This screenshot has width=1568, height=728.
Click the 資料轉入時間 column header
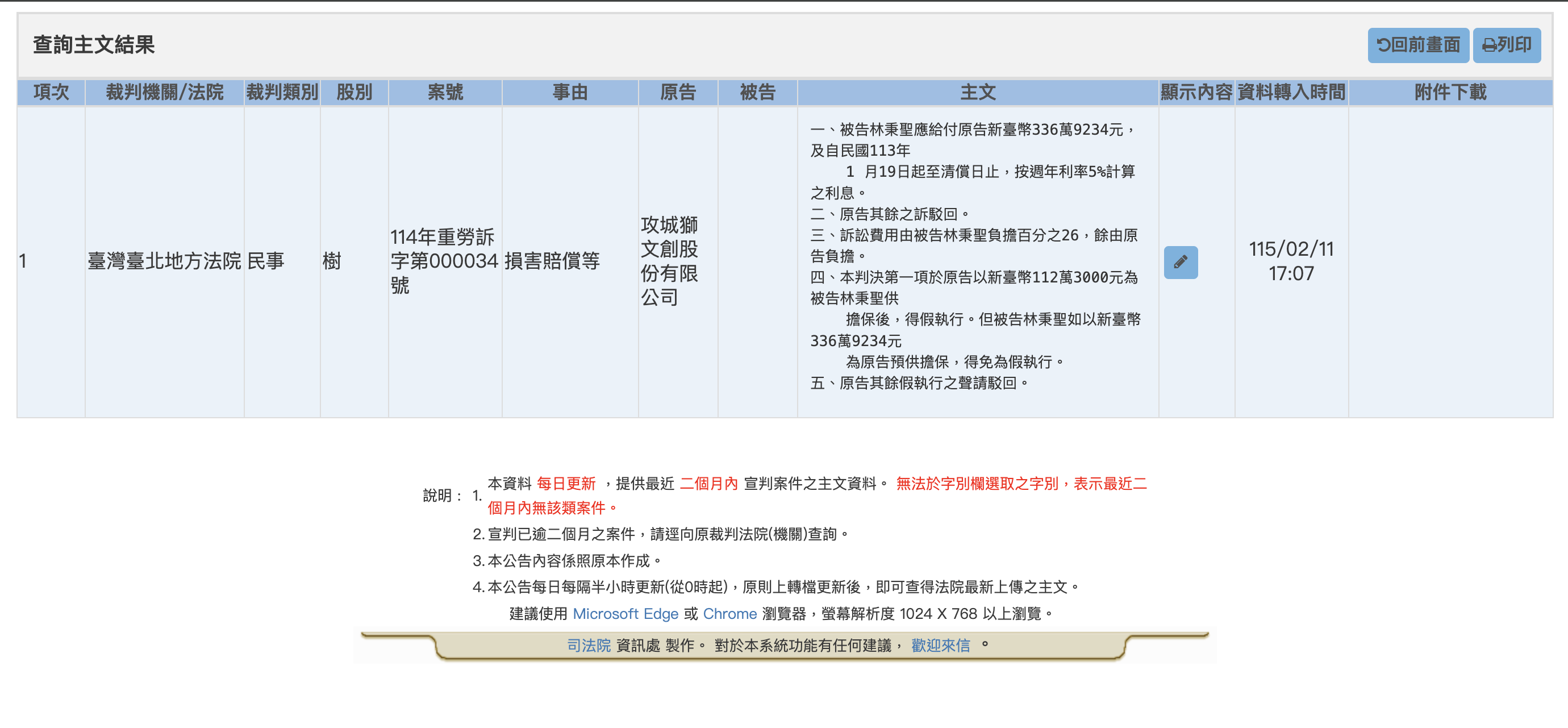tap(1291, 93)
